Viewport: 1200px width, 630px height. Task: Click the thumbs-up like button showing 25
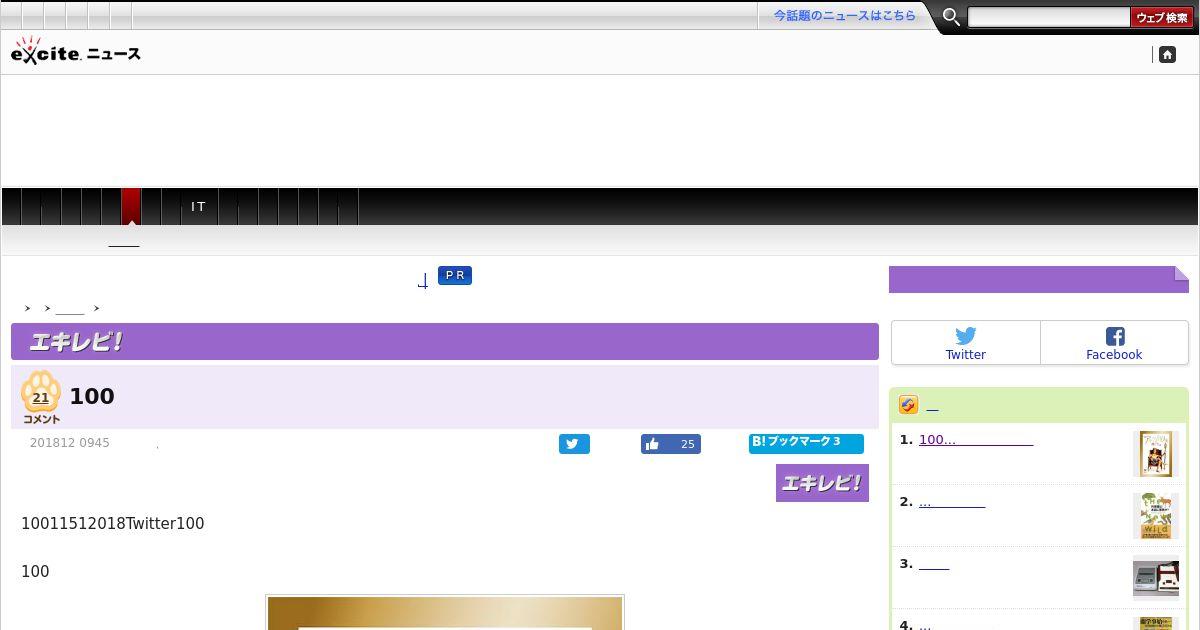click(x=671, y=444)
